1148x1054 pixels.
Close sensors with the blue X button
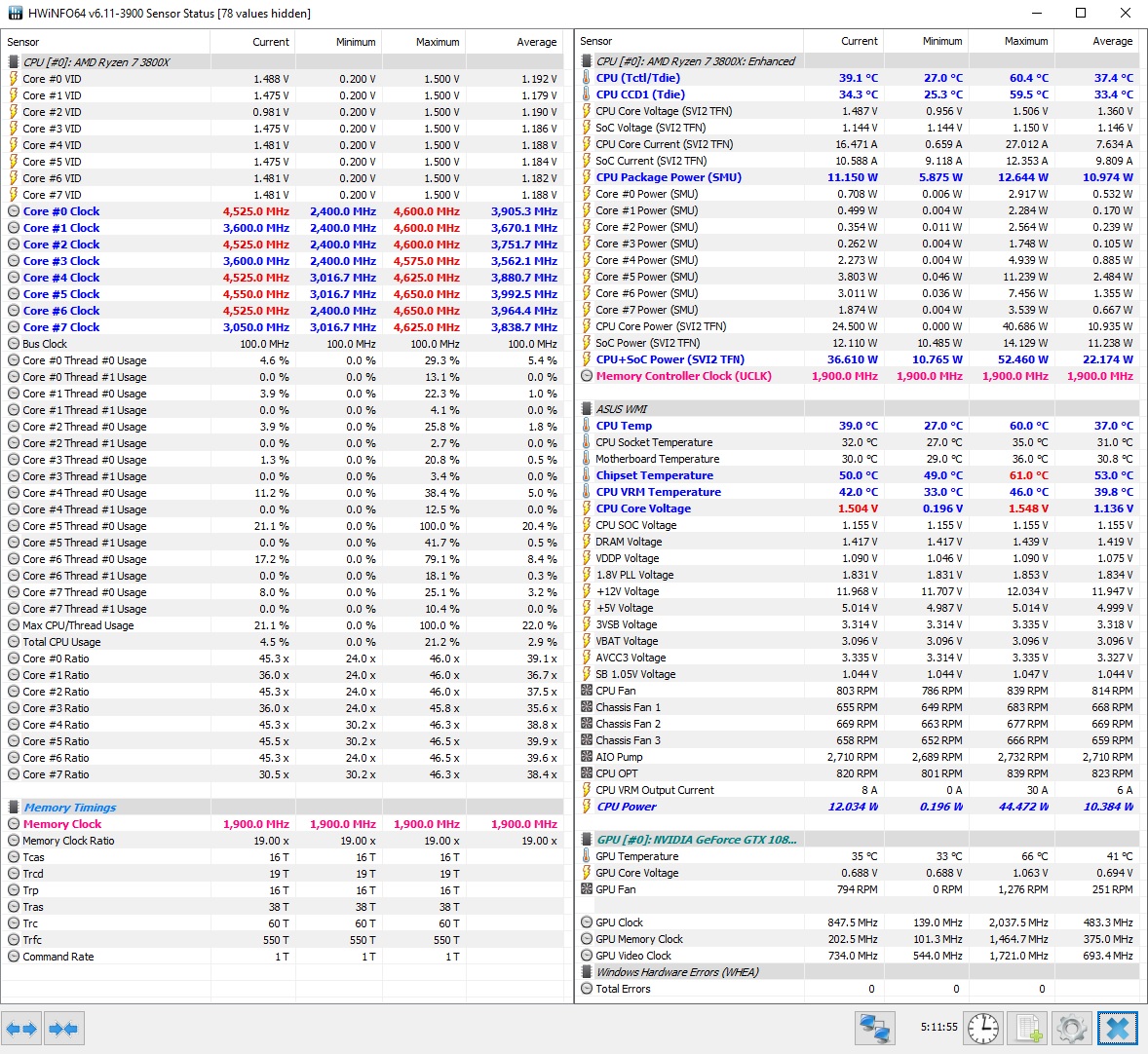[x=1117, y=1029]
